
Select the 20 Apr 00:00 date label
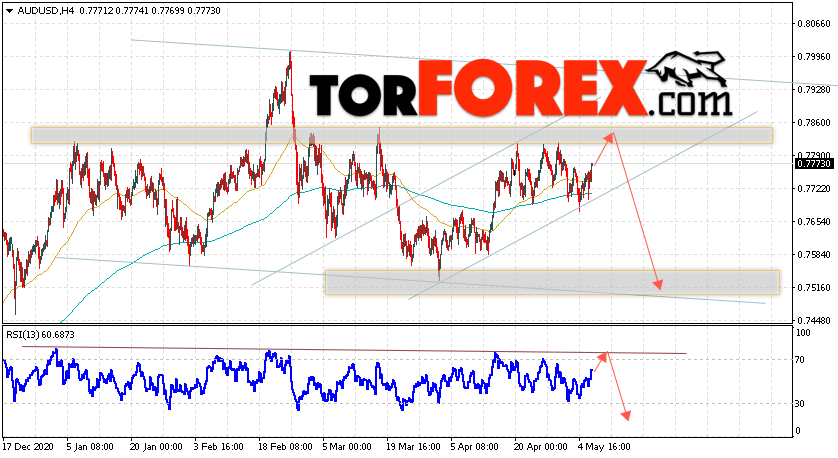541,446
